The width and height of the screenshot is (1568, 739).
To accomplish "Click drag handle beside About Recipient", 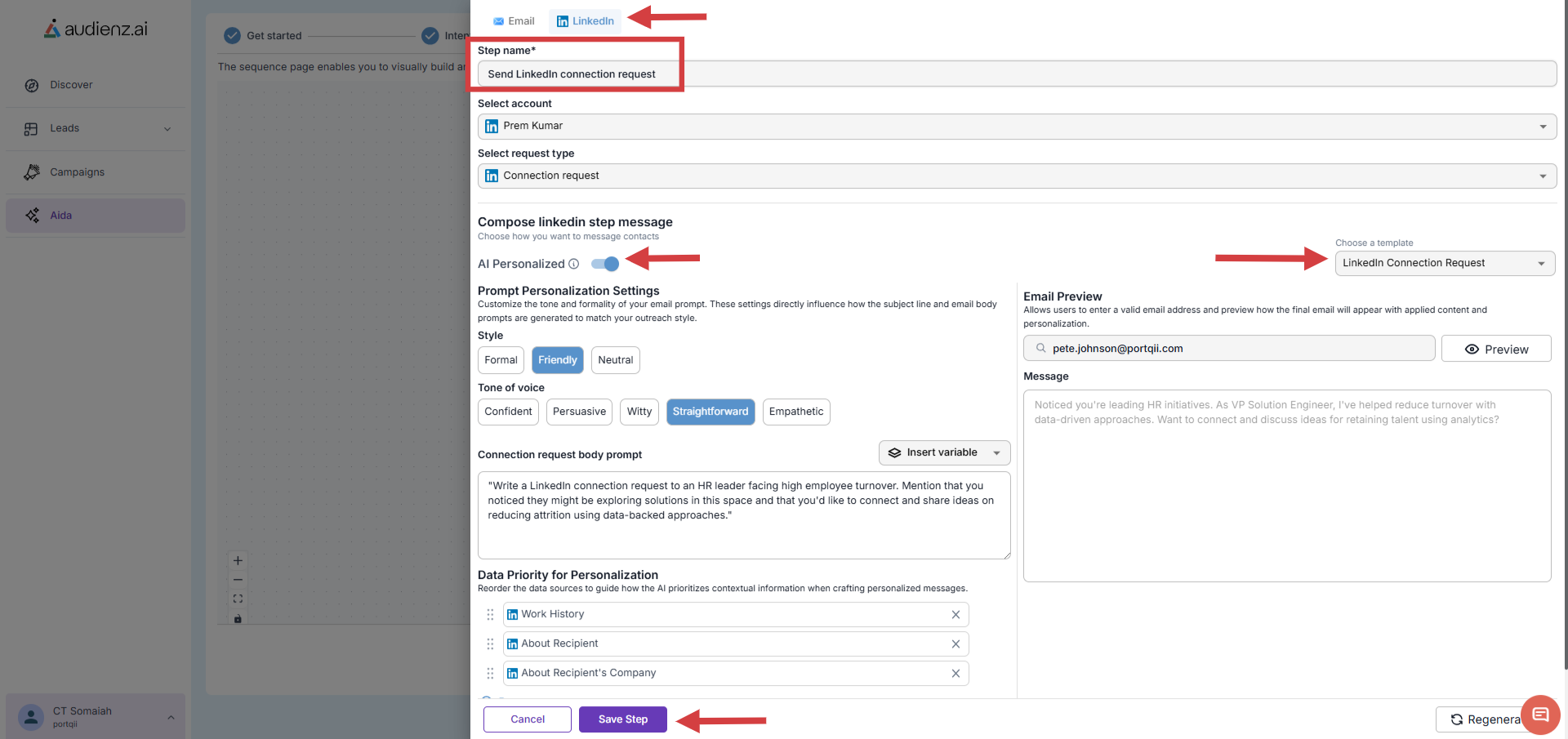I will [490, 644].
